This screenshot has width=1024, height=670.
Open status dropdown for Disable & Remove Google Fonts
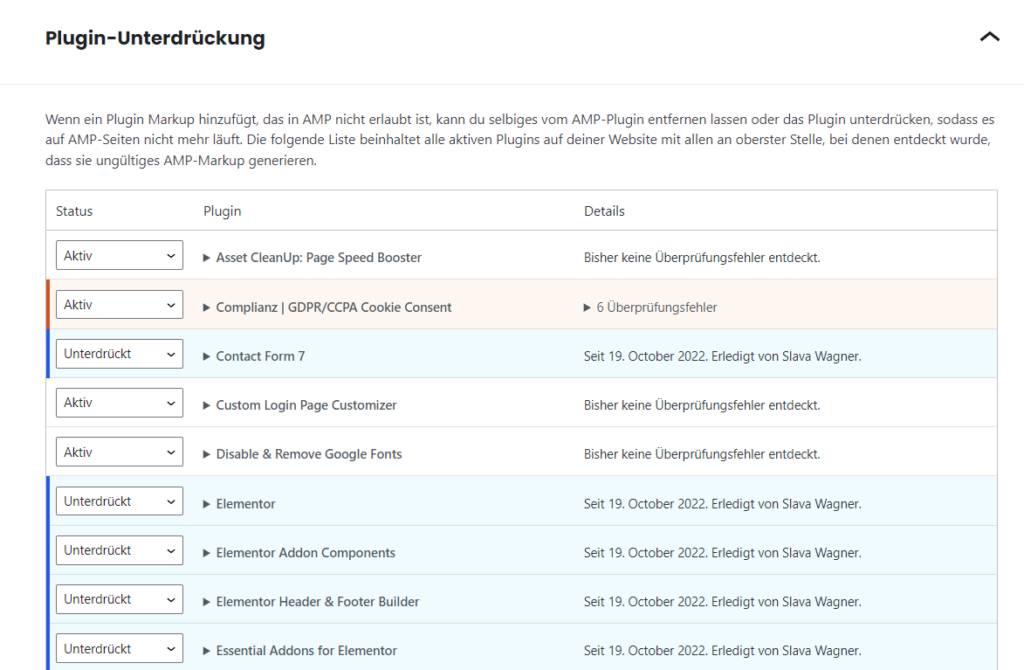tap(120, 452)
